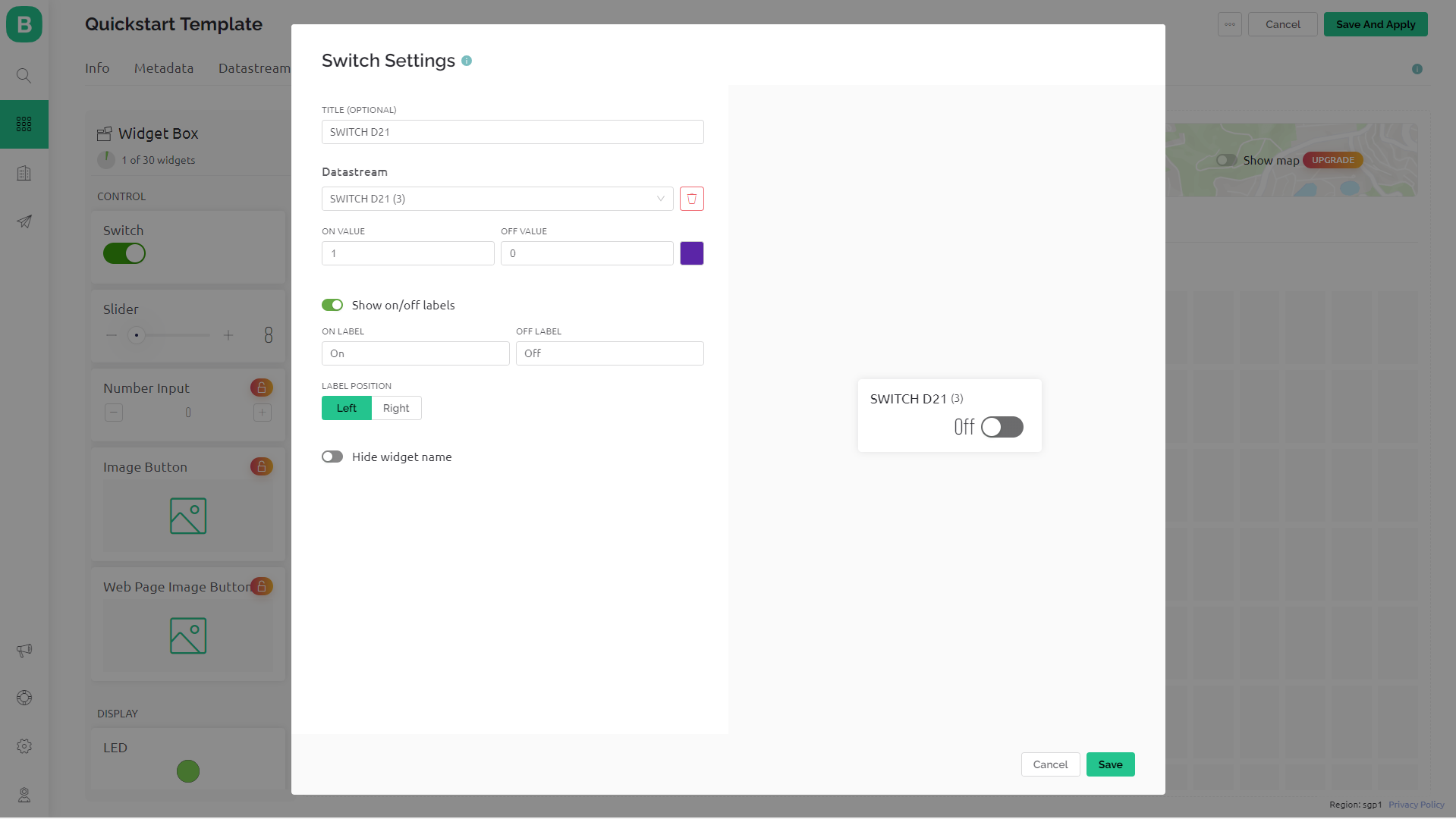Click the Blynk logo icon
The image size is (1456, 819).
pyautogui.click(x=24, y=24)
